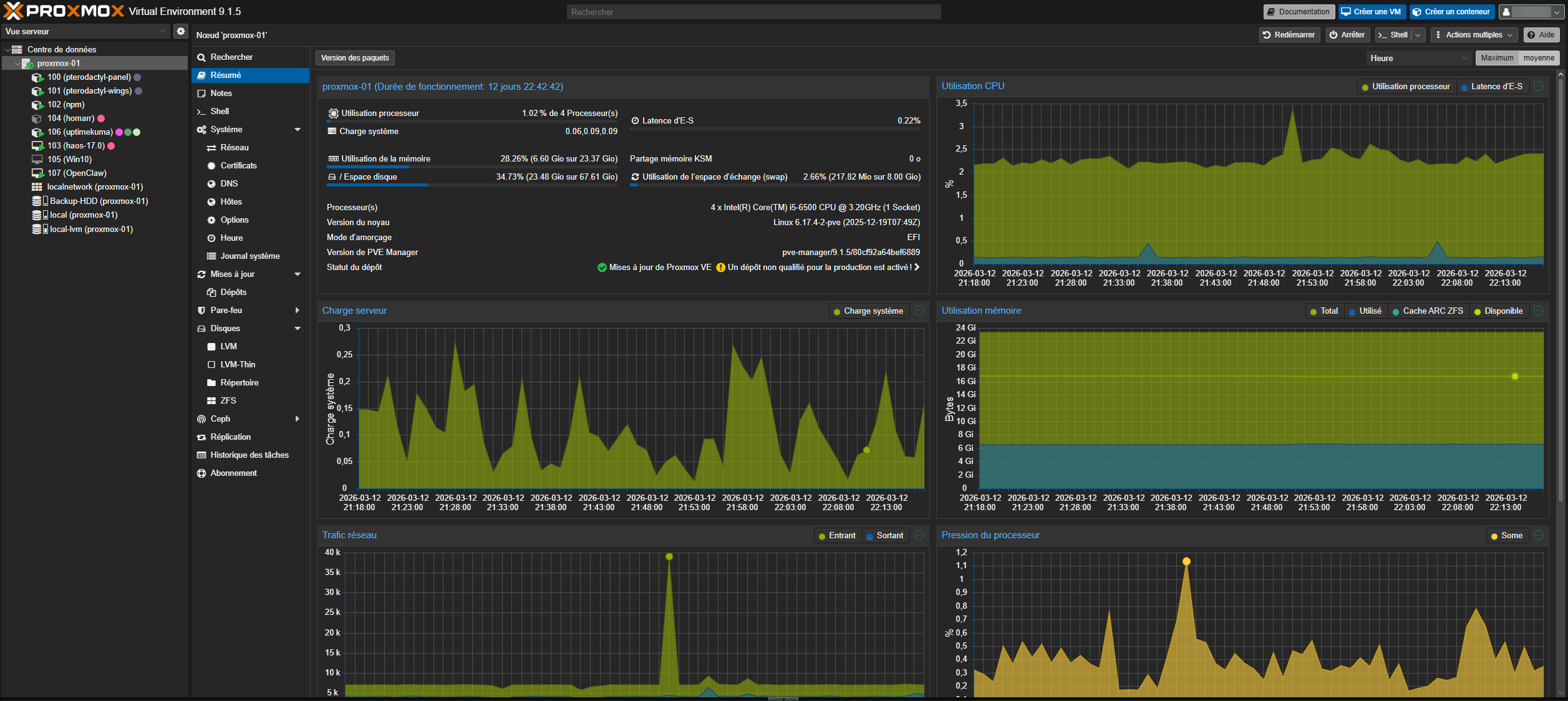Click the Redémarrer button

1289,35
